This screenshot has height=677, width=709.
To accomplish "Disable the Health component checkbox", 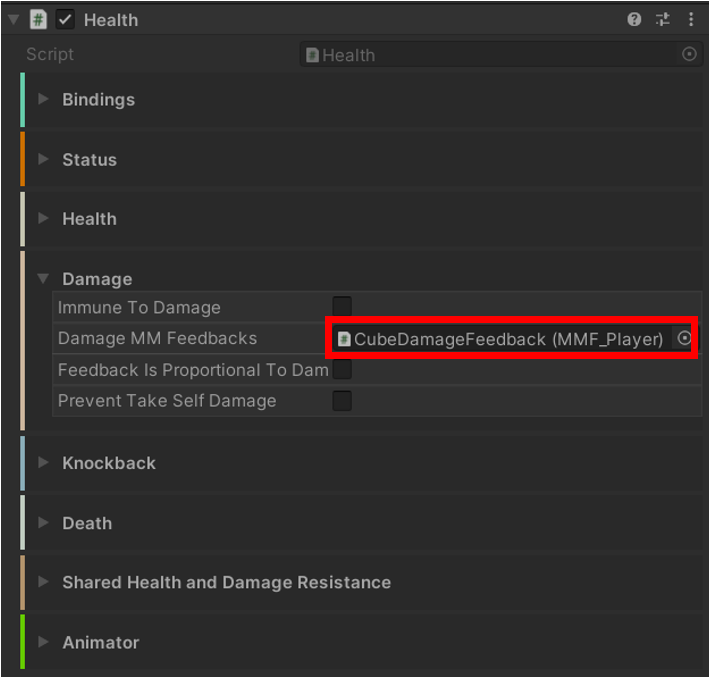I will coord(65,20).
